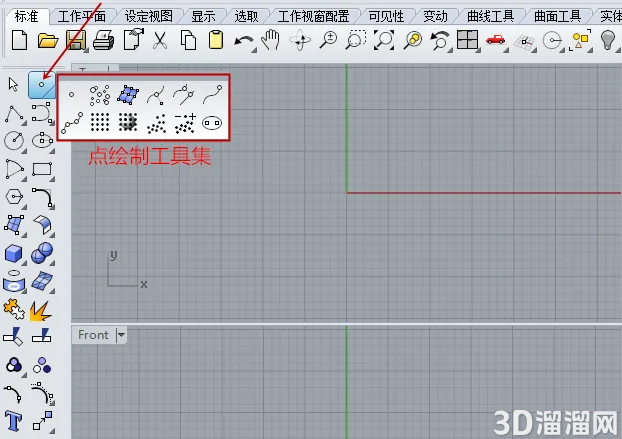Click the Zoom extents icon
Image resolution: width=622 pixels, height=439 pixels.
(384, 40)
